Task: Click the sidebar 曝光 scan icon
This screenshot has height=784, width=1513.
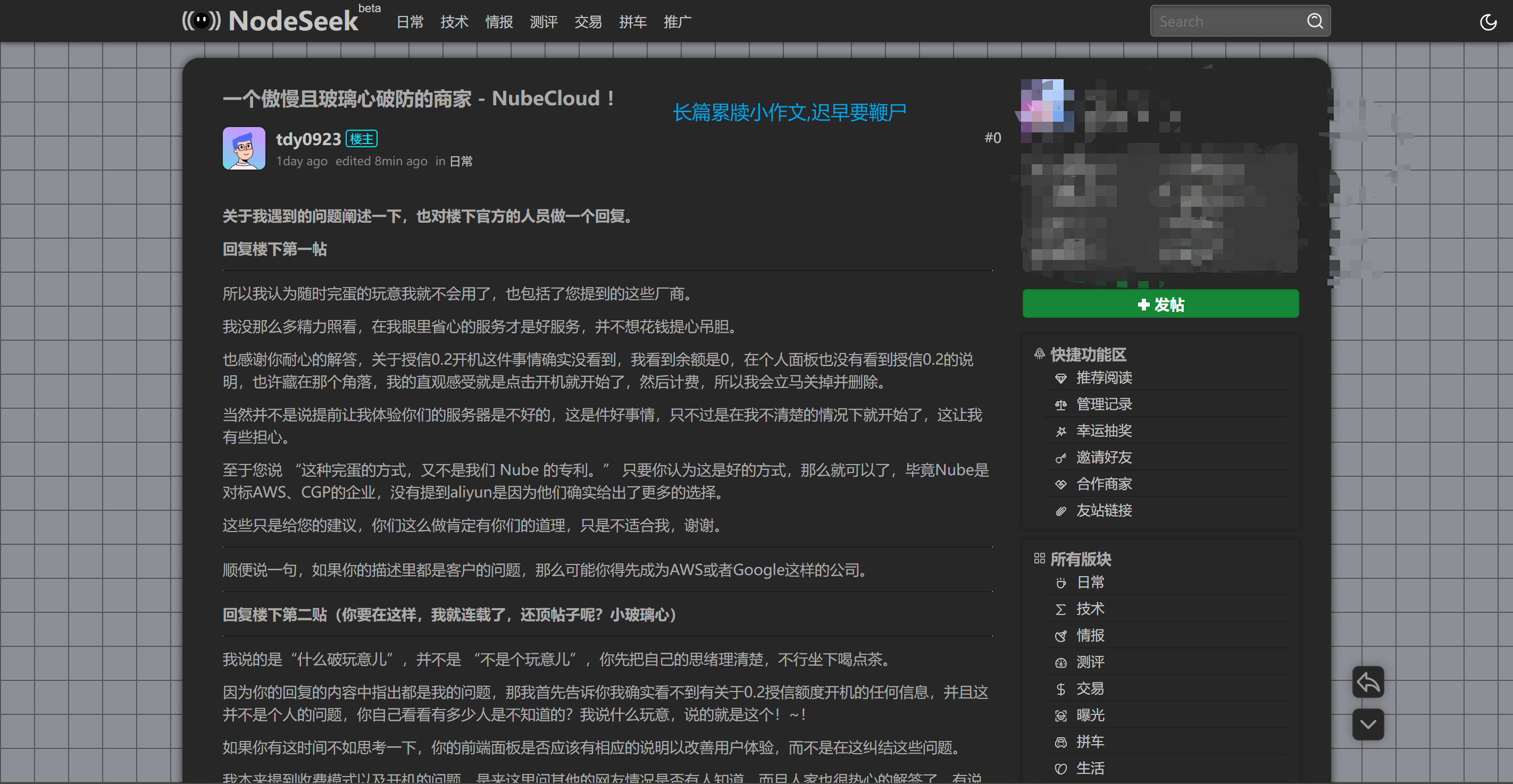Action: click(1060, 716)
